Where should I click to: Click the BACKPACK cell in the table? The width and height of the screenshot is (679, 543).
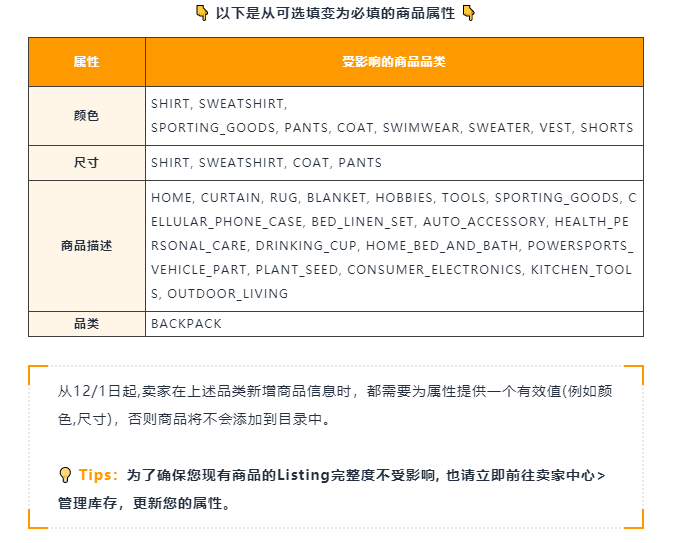click(x=186, y=324)
